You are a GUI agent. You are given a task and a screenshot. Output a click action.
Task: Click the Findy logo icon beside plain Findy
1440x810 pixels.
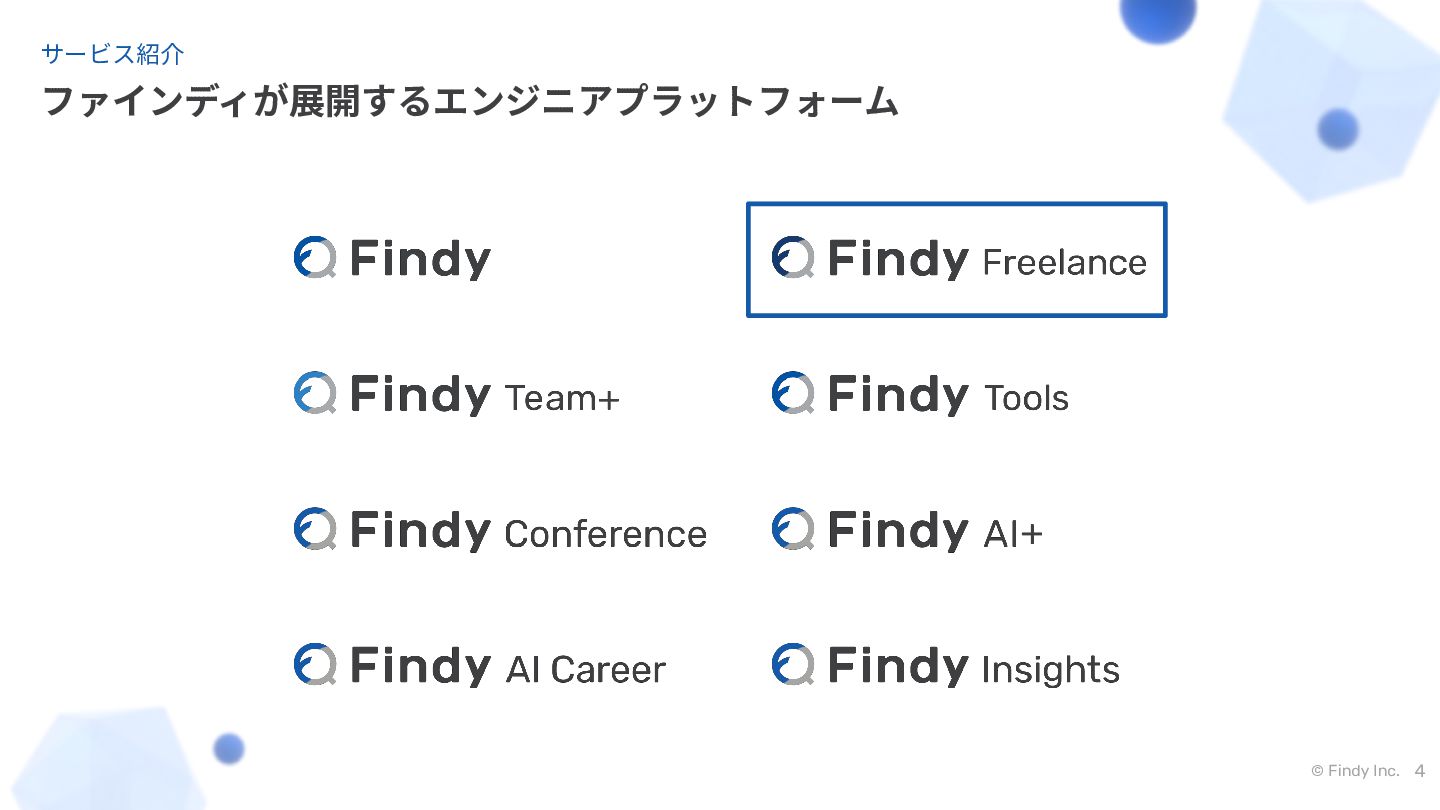pos(314,258)
